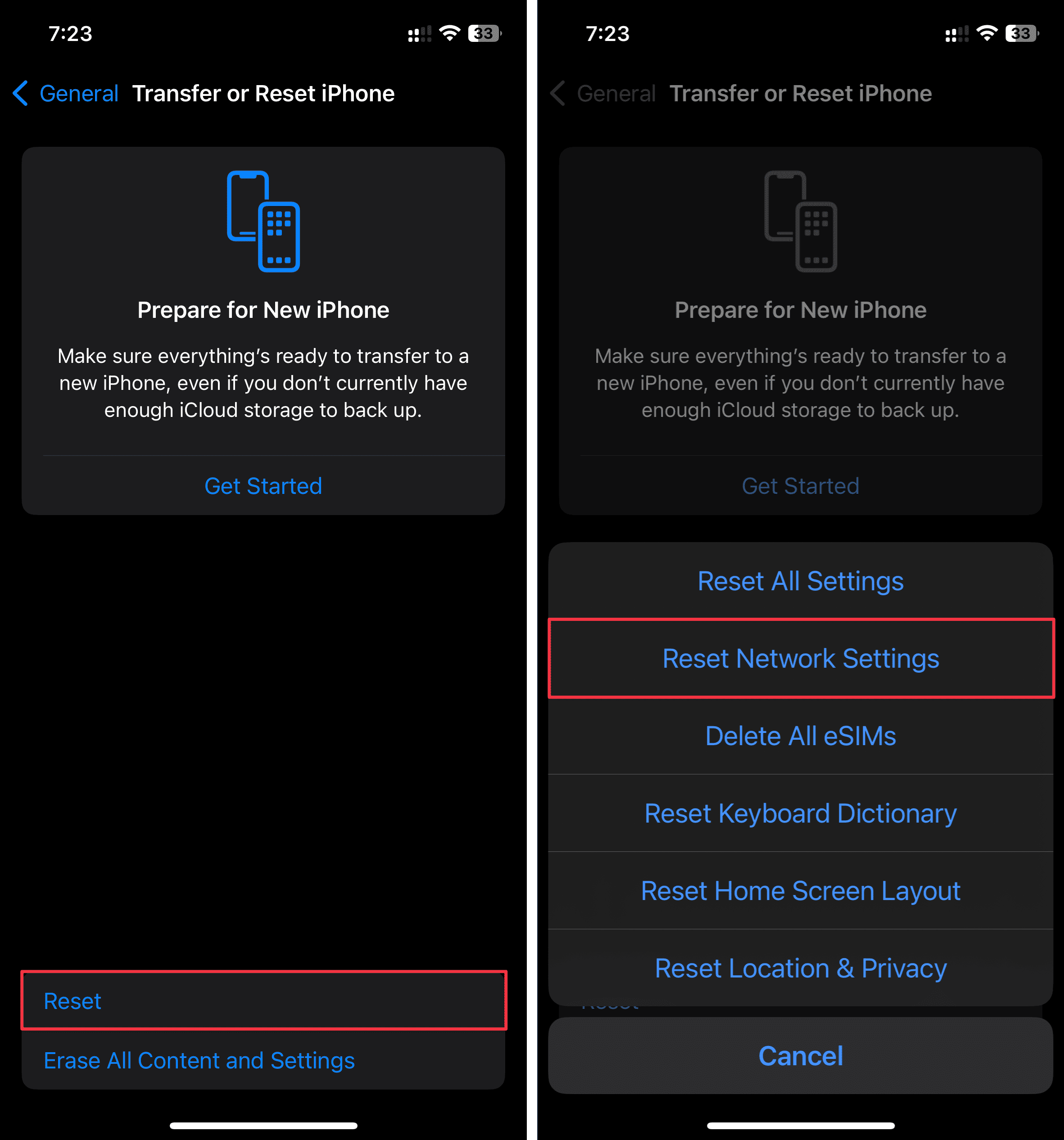Tap the Wi-Fi icon in right status bar
Image resolution: width=1064 pixels, height=1140 pixels.
click(987, 33)
